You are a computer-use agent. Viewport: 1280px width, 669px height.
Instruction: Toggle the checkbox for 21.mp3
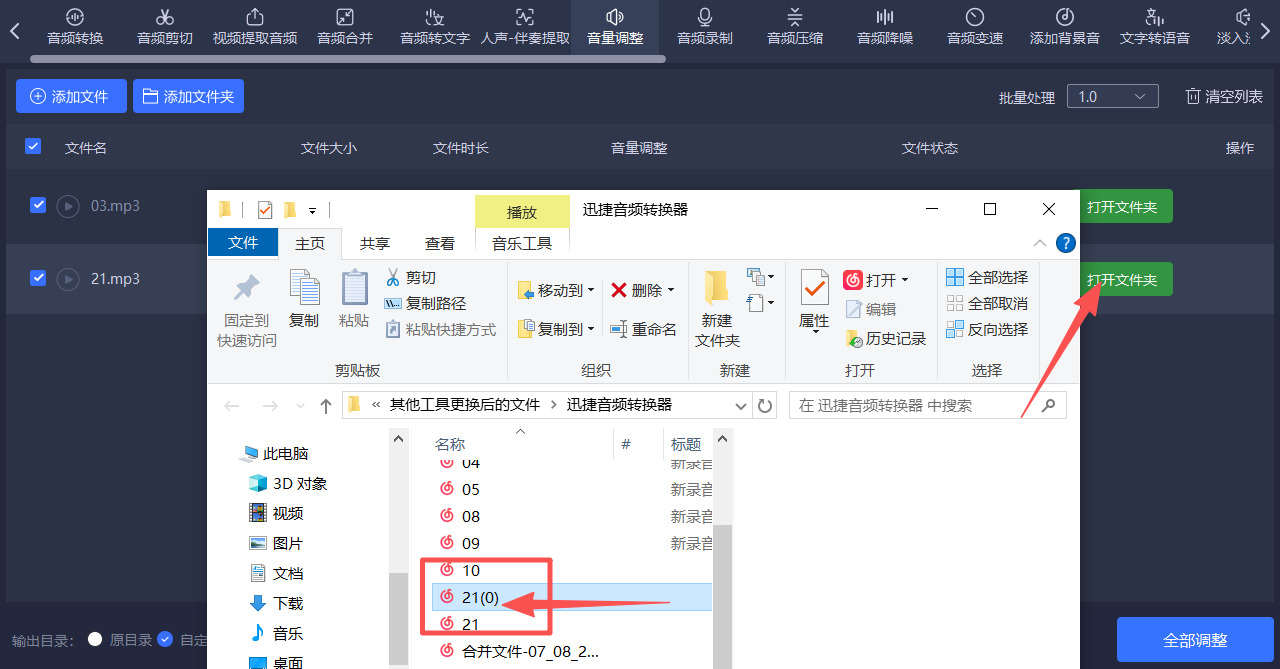coord(38,278)
